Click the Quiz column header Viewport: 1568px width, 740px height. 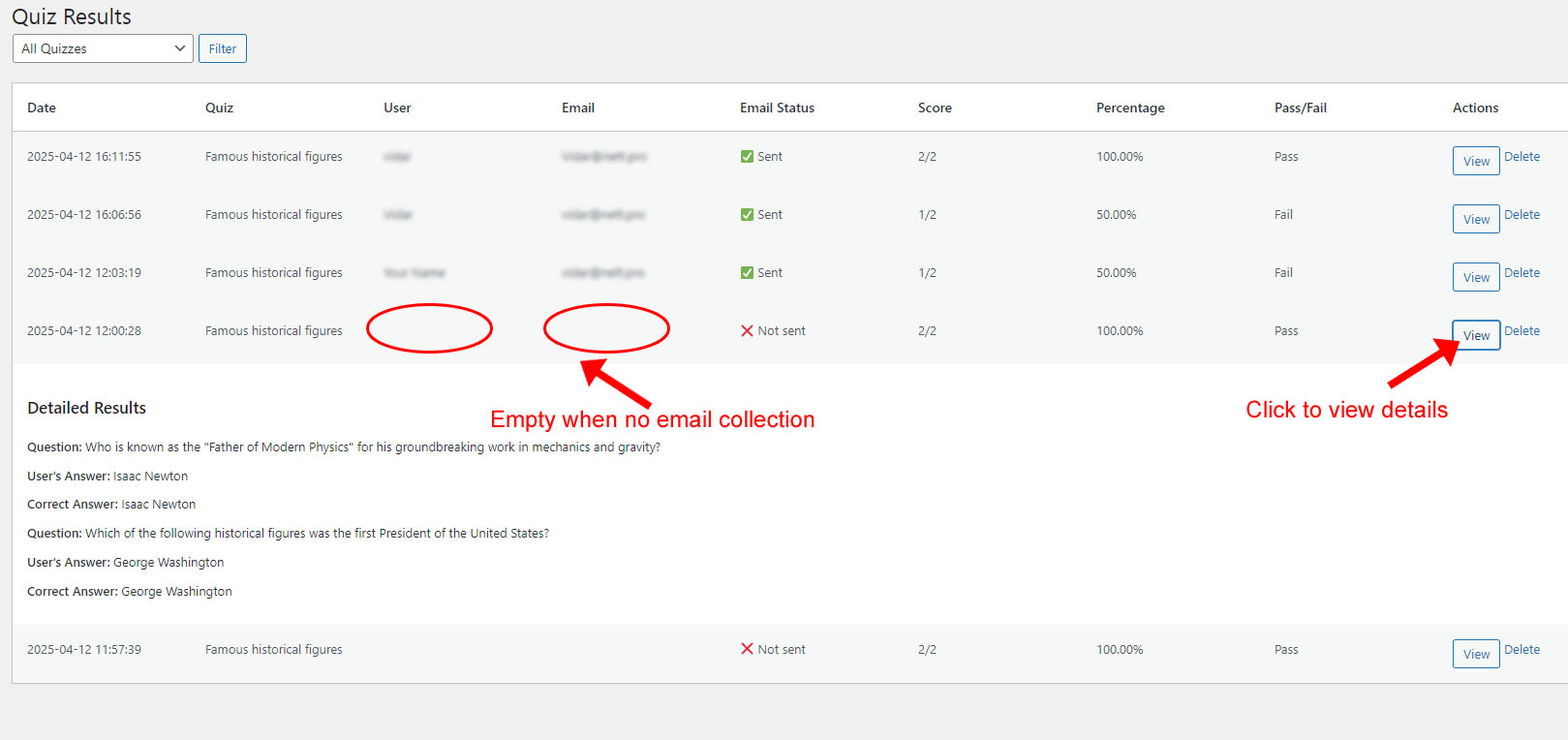click(x=219, y=108)
